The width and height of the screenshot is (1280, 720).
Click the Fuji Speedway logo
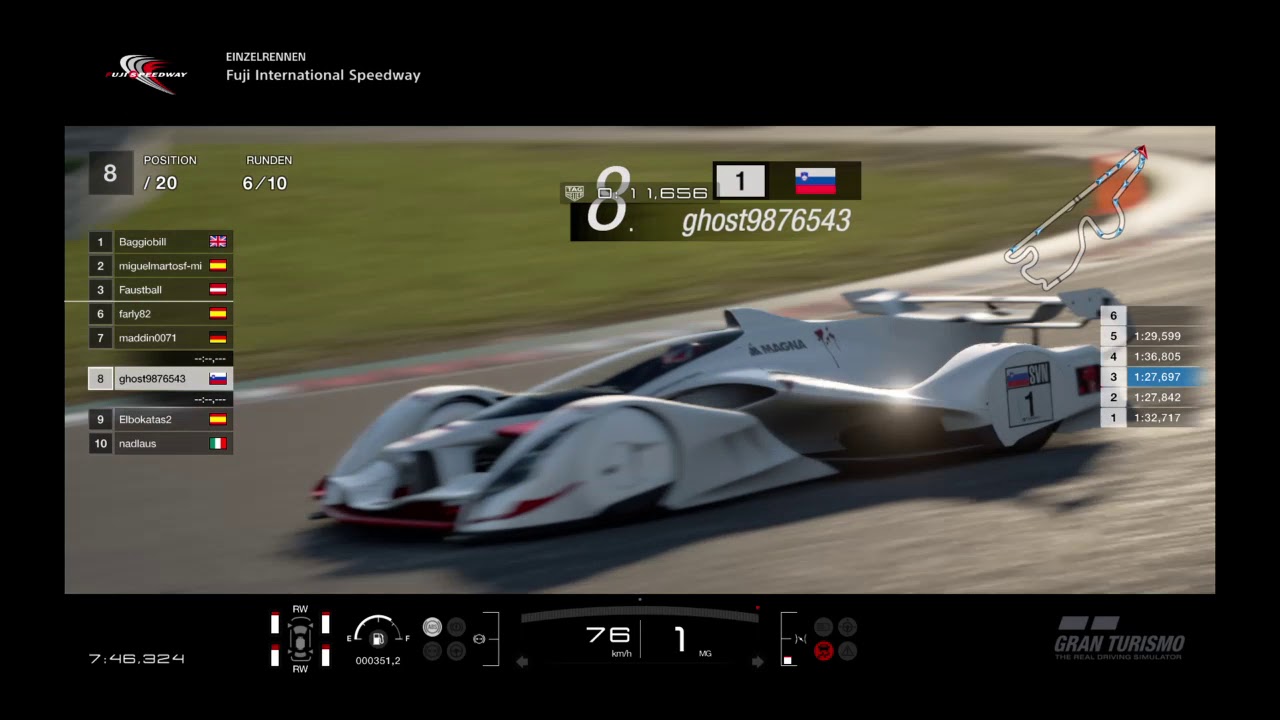146,74
